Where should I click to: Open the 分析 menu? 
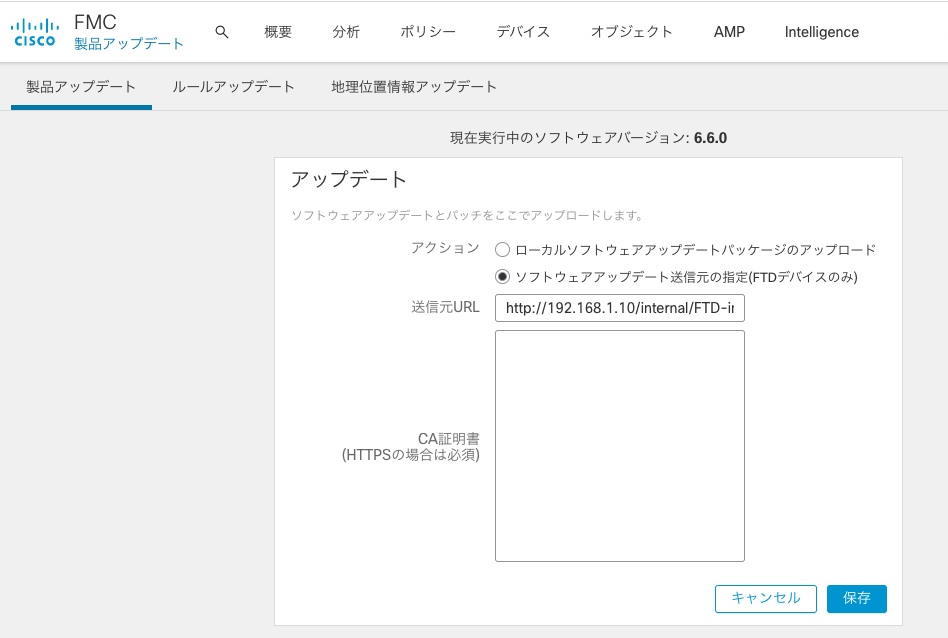pos(346,32)
